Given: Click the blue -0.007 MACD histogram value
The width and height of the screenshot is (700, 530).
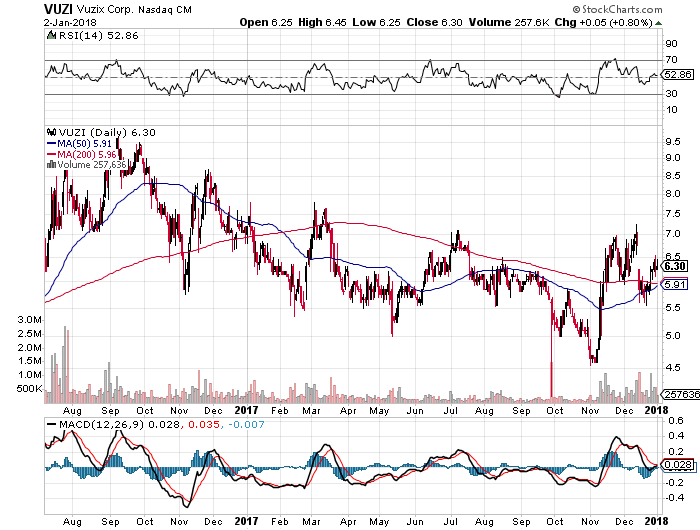Looking at the screenshot, I should [246, 424].
